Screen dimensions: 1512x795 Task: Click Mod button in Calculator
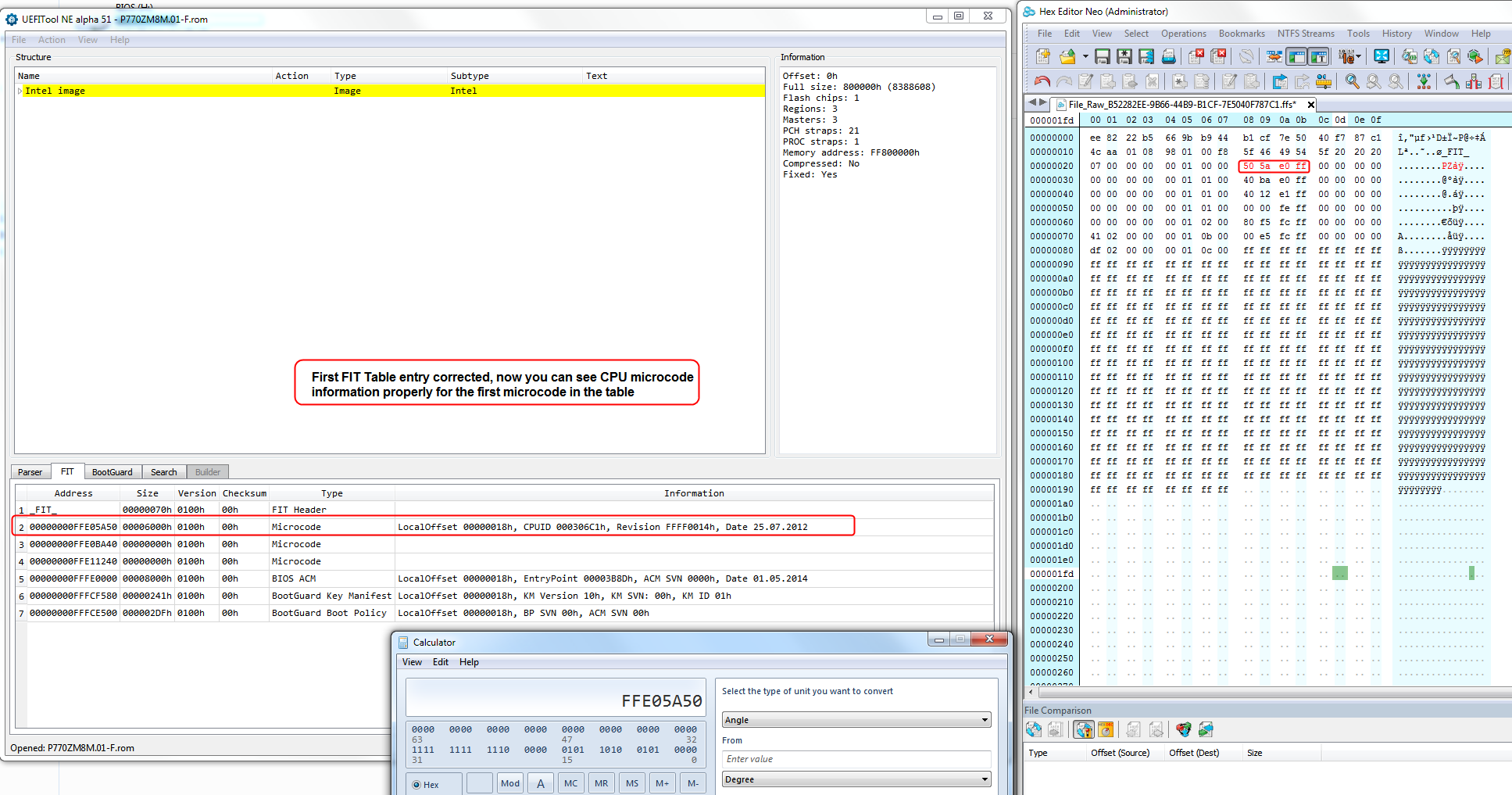[x=510, y=783]
